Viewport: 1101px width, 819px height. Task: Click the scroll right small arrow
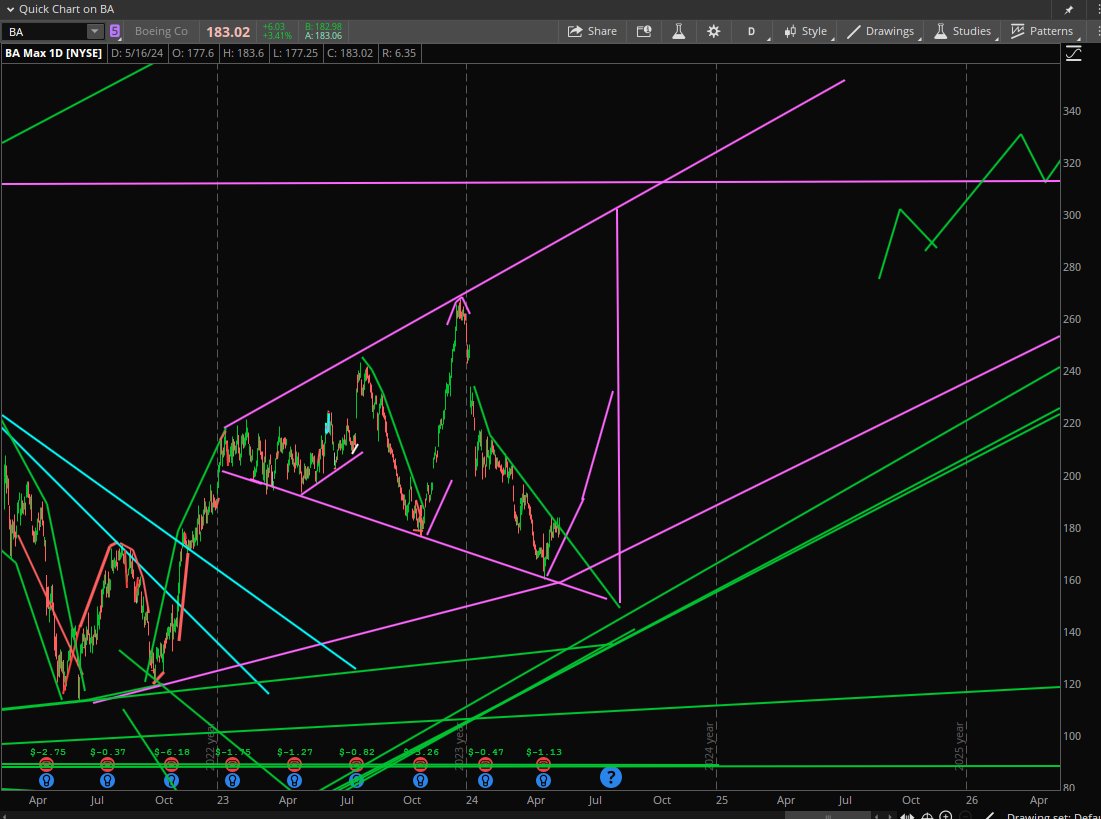pos(892,815)
